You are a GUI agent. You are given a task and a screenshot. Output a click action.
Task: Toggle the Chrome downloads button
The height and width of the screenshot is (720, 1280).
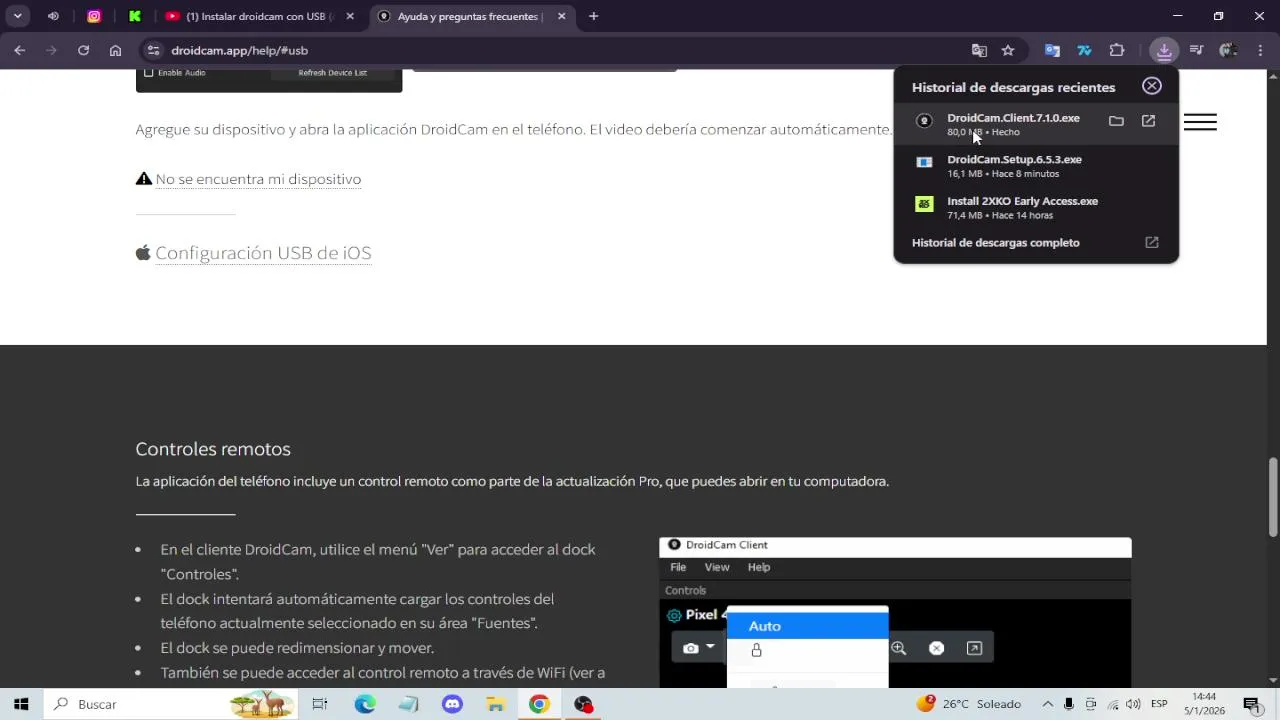pos(1164,50)
